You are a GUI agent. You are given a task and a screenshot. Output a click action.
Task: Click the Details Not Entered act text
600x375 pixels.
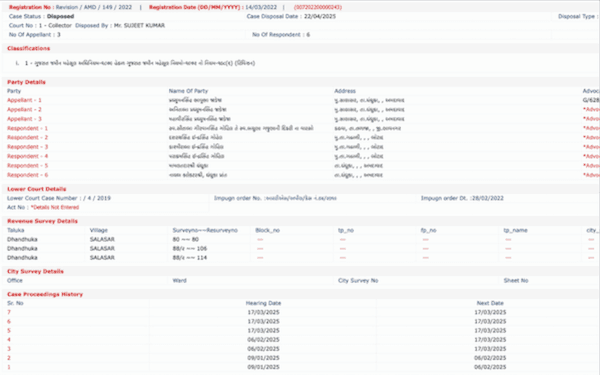55,207
